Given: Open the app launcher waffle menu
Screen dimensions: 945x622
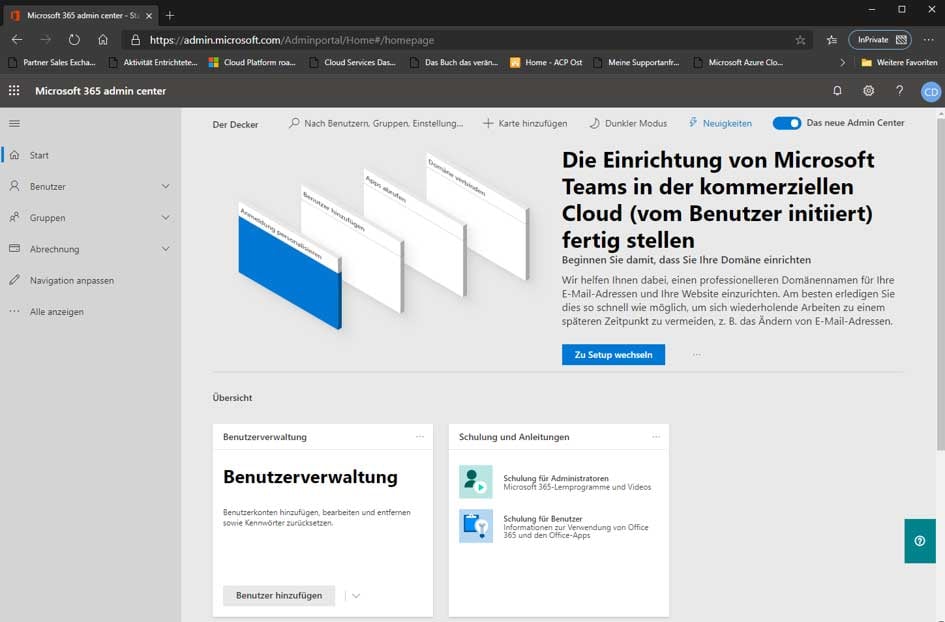Looking at the screenshot, I should [x=14, y=90].
